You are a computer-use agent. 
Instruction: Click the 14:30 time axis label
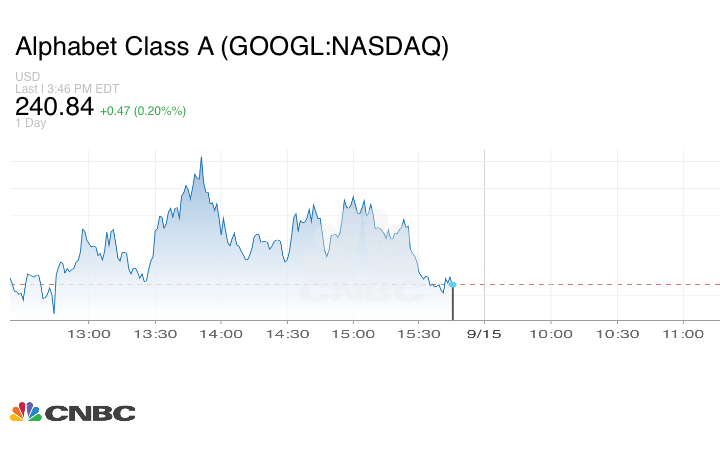click(x=287, y=333)
